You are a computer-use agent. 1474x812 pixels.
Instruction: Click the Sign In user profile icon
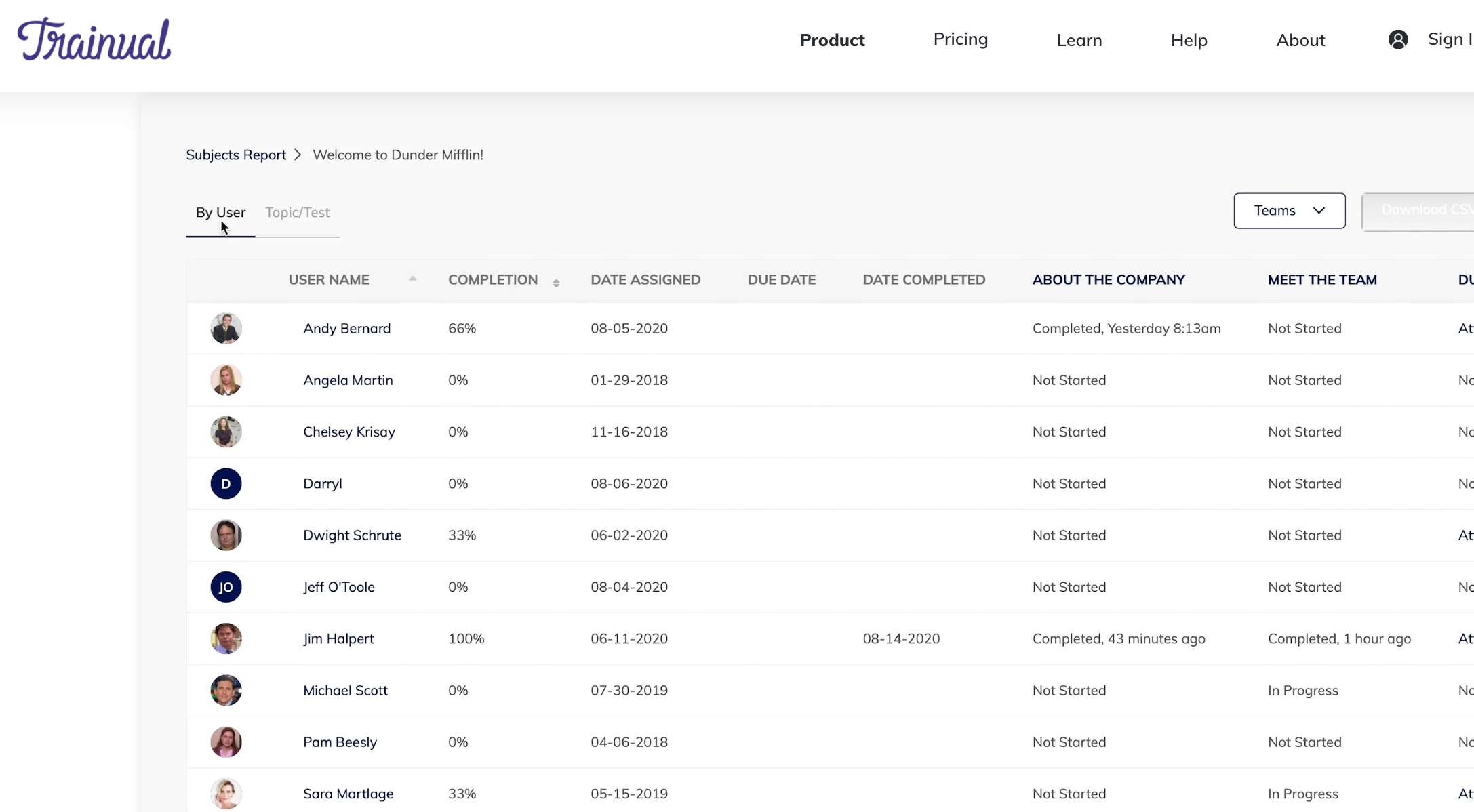pos(1397,39)
